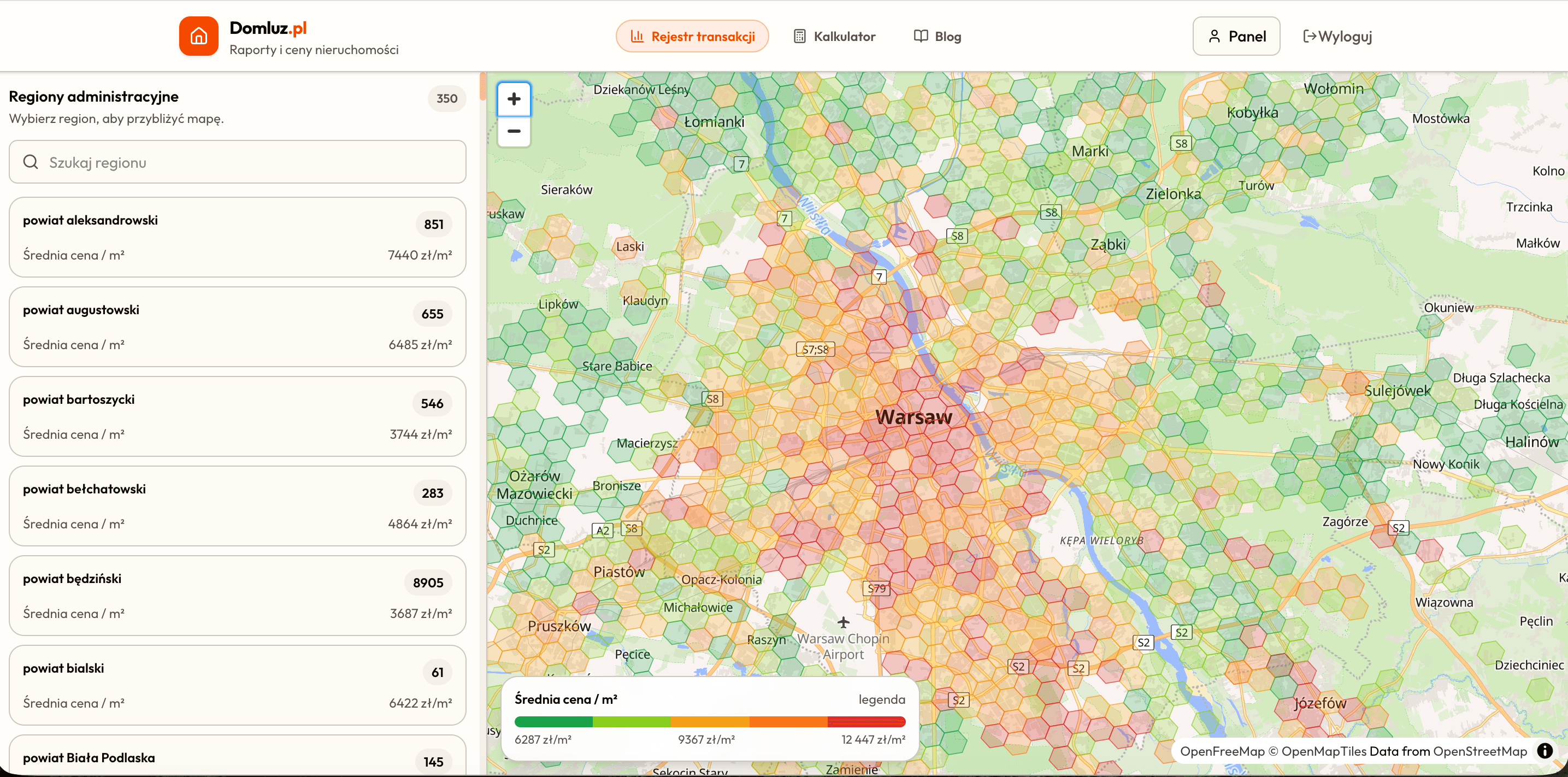Zoom out the map with minus button
Image resolution: width=1568 pixels, height=777 pixels.
tap(514, 131)
